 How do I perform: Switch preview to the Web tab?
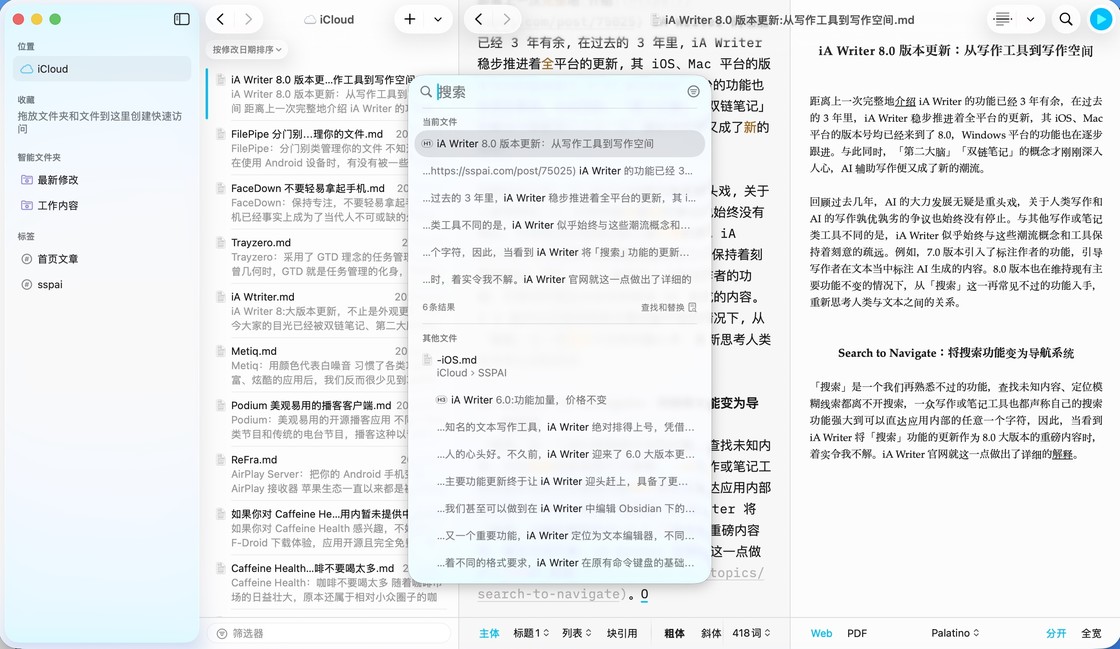coord(821,633)
